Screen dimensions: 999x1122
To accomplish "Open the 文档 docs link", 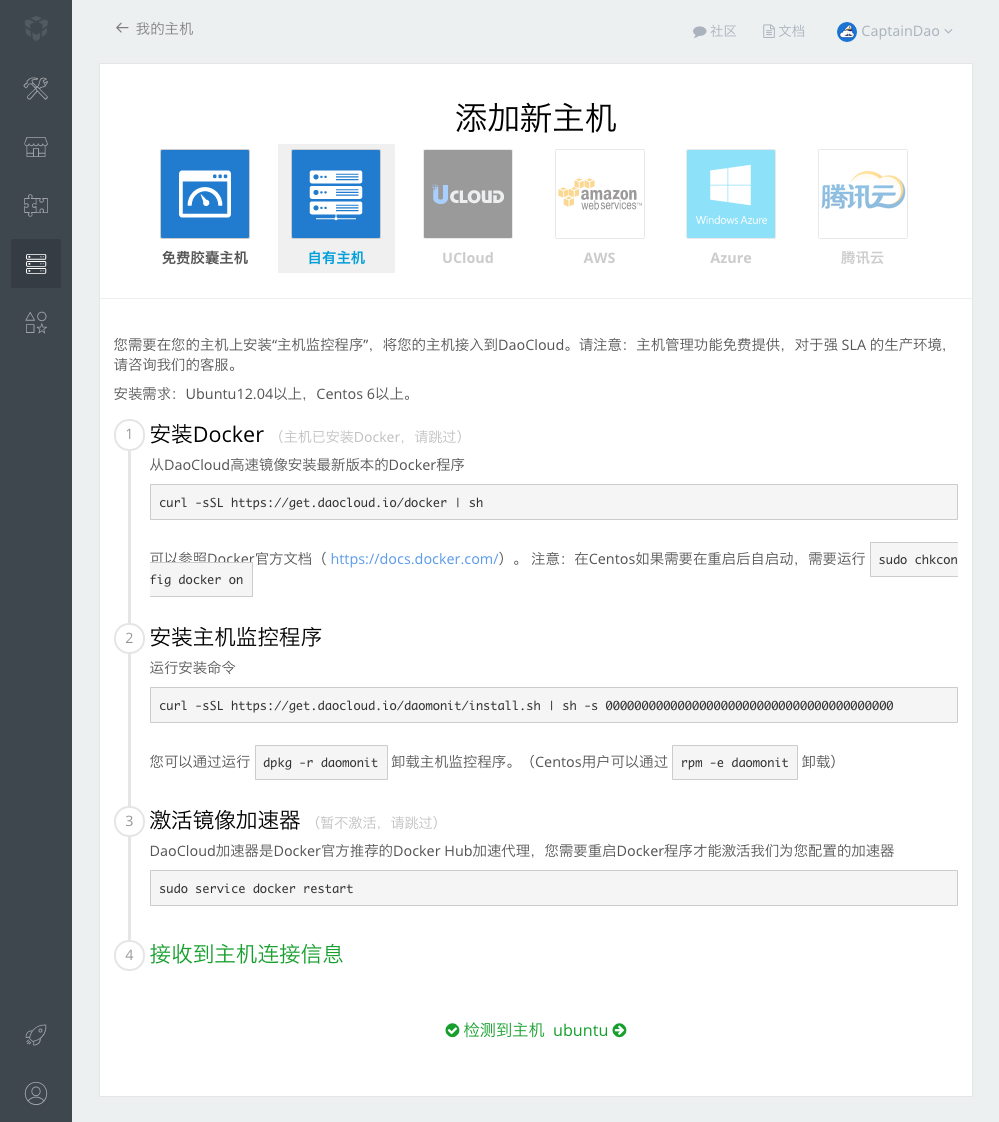I will point(784,31).
